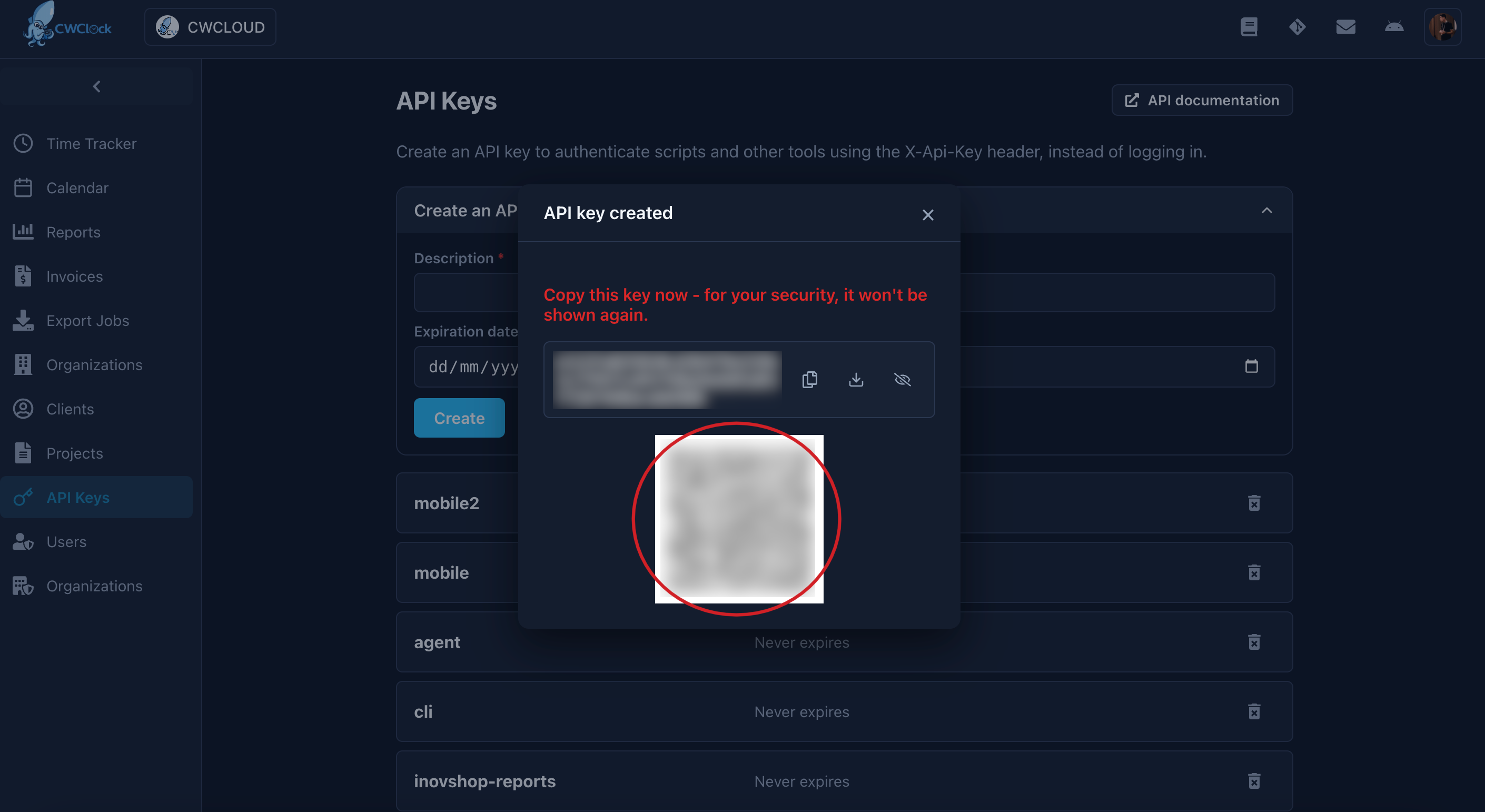This screenshot has height=812, width=1485.
Task: Go to Time Tracker
Action: pyautogui.click(x=96, y=144)
